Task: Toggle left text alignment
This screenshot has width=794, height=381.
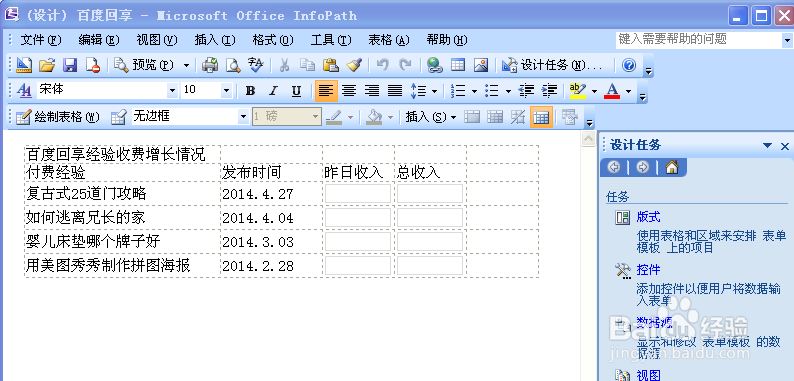Action: pyautogui.click(x=326, y=91)
